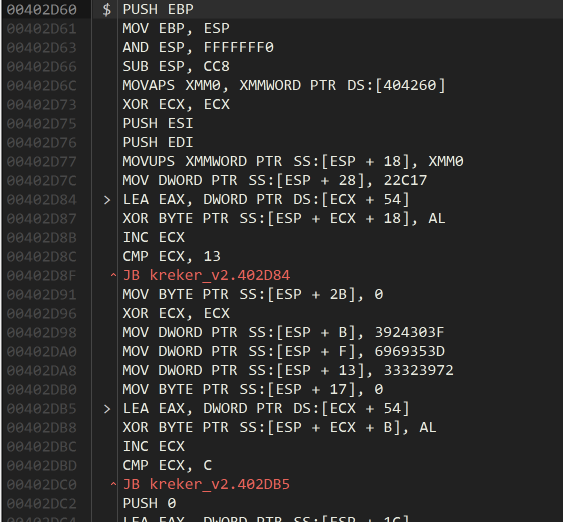Click the jump-target arrow at 00402DB5

click(x=107, y=409)
